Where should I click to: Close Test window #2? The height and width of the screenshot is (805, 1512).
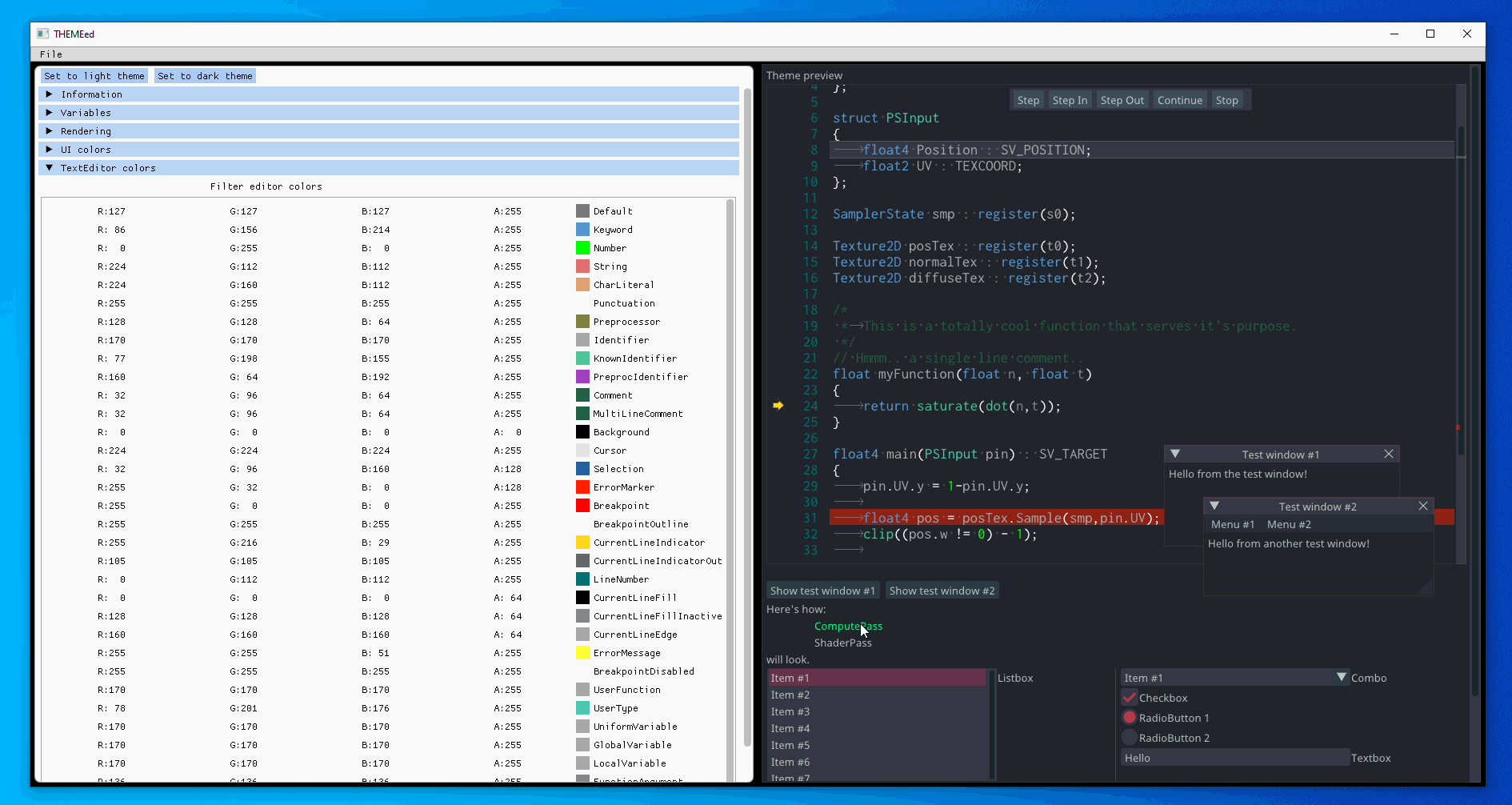[1423, 506]
